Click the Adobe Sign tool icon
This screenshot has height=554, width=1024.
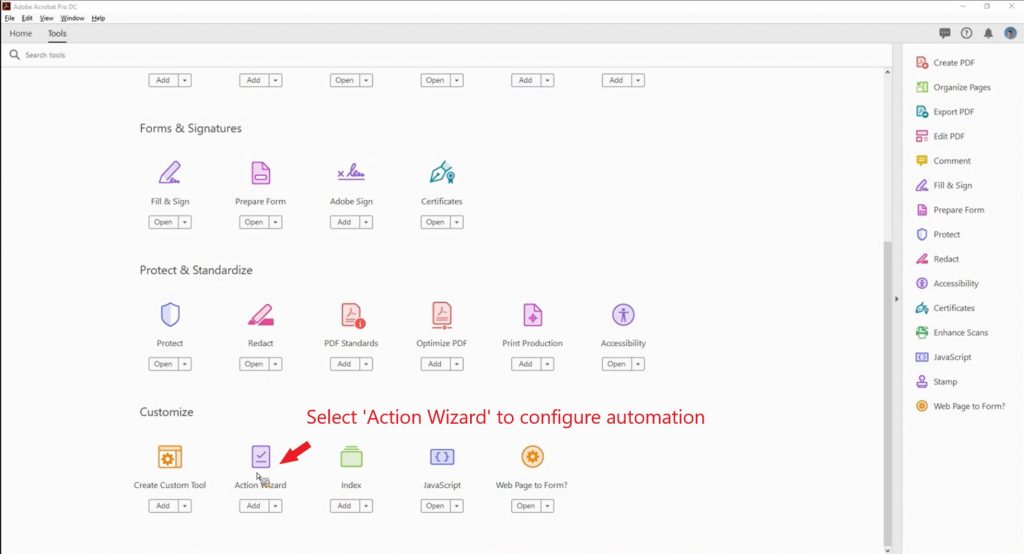pyautogui.click(x=351, y=172)
